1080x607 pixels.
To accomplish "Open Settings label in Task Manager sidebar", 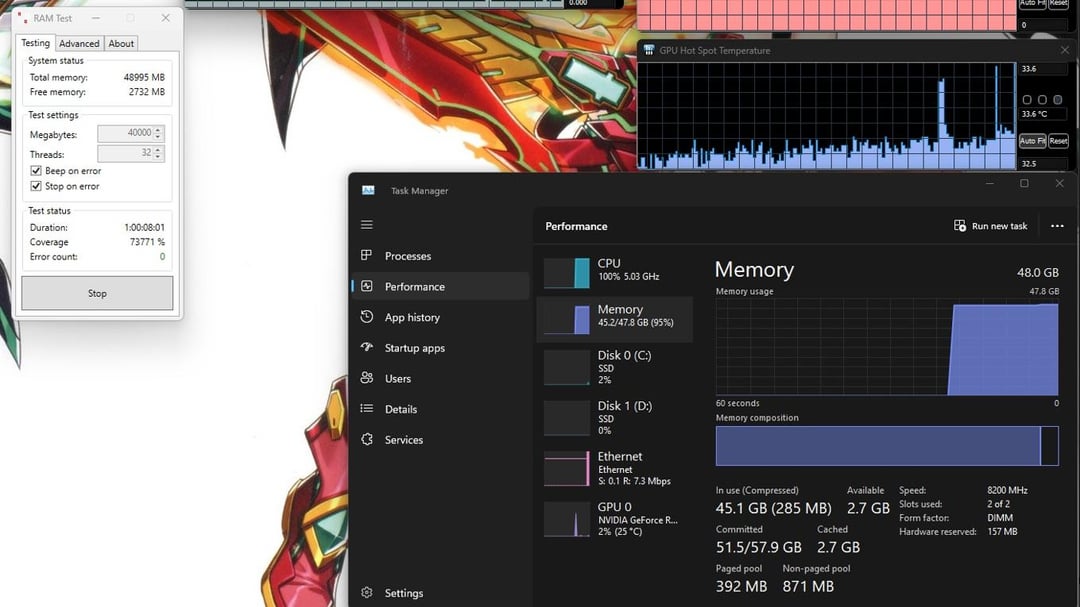I will 404,593.
